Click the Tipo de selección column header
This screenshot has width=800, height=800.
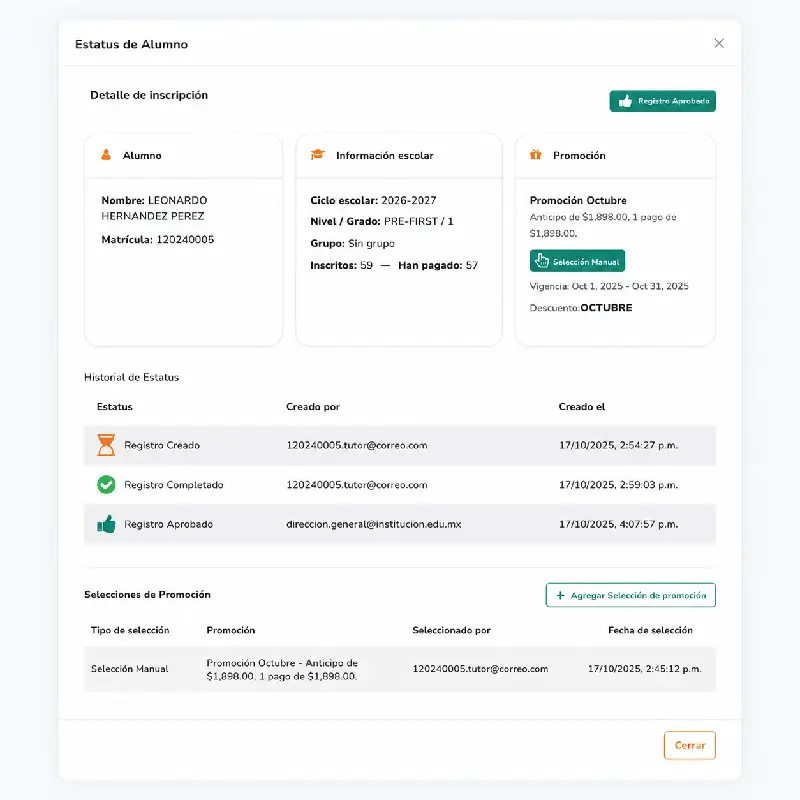click(x=130, y=630)
